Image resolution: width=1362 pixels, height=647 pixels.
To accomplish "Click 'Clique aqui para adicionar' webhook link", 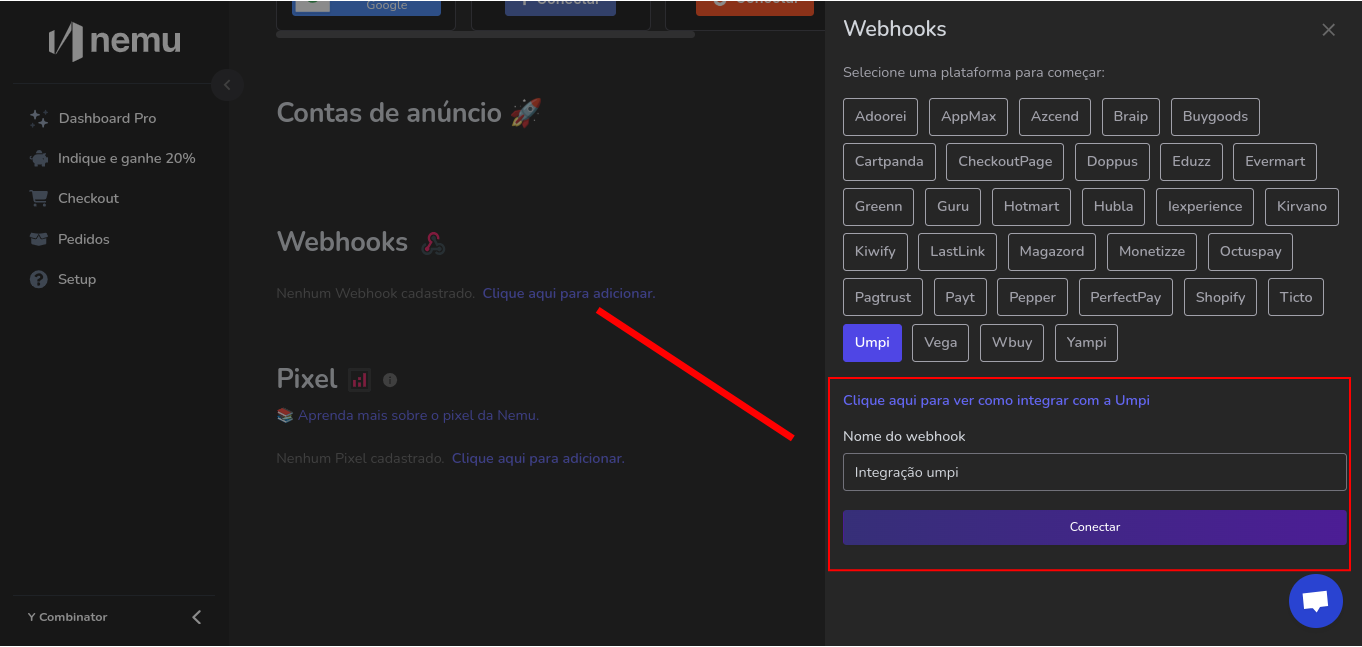I will [569, 293].
